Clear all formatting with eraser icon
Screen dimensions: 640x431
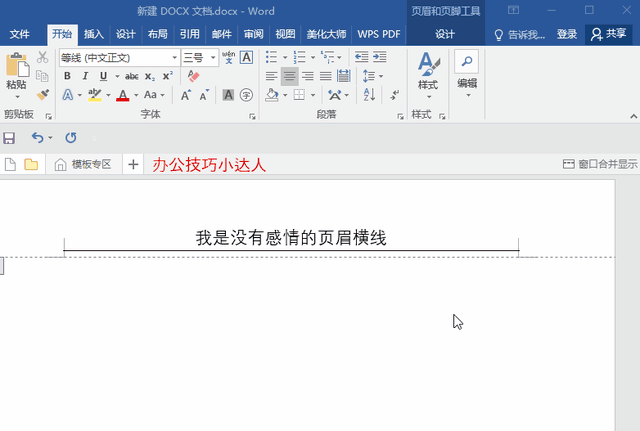click(193, 76)
